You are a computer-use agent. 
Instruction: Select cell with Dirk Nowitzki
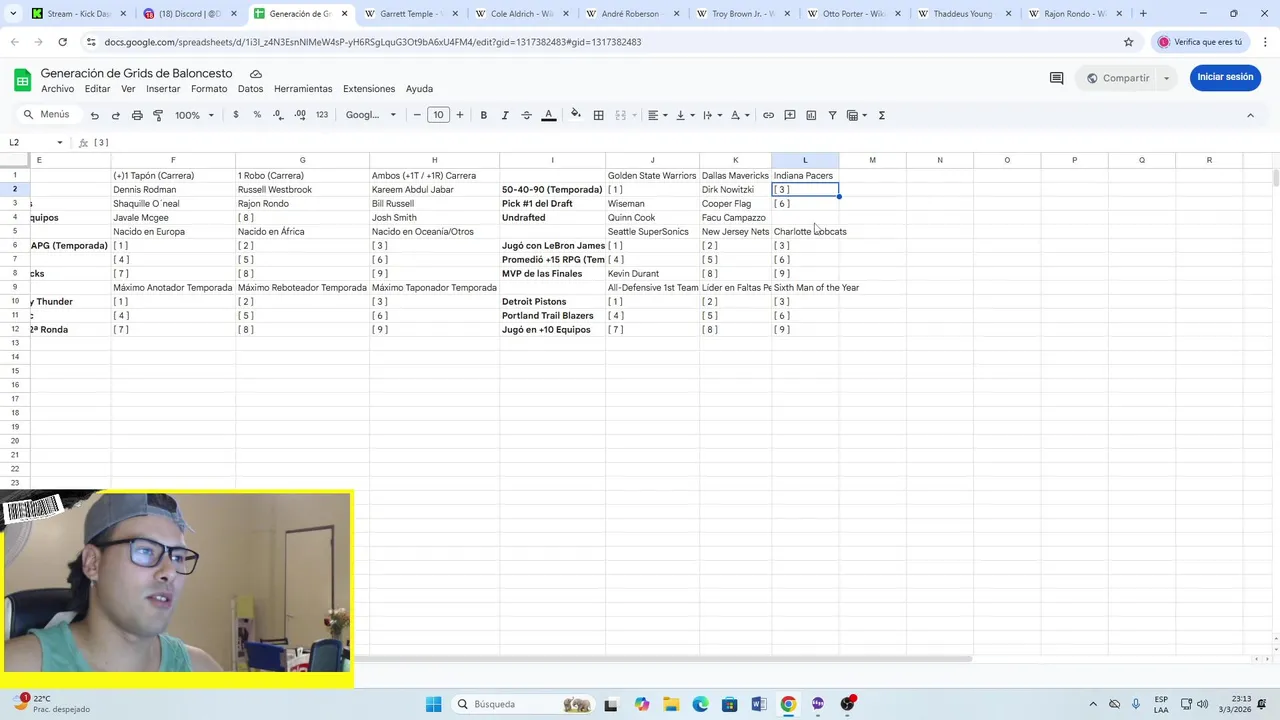click(735, 189)
